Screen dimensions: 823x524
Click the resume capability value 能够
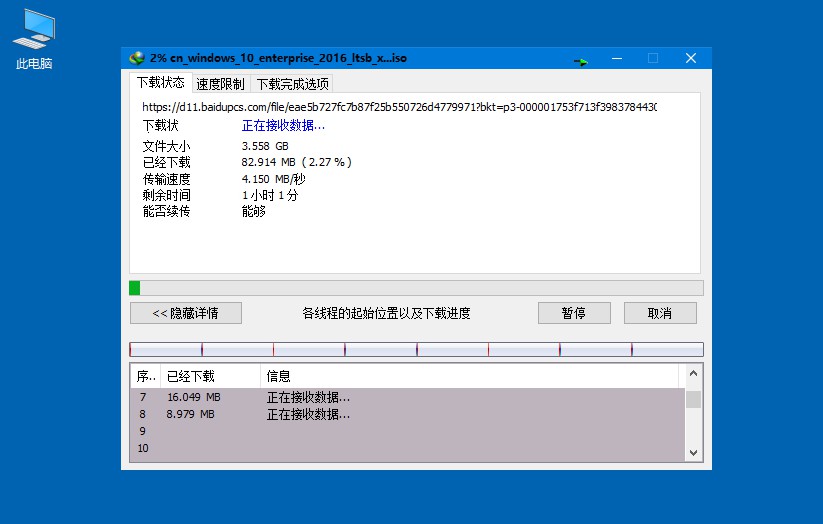tap(254, 212)
